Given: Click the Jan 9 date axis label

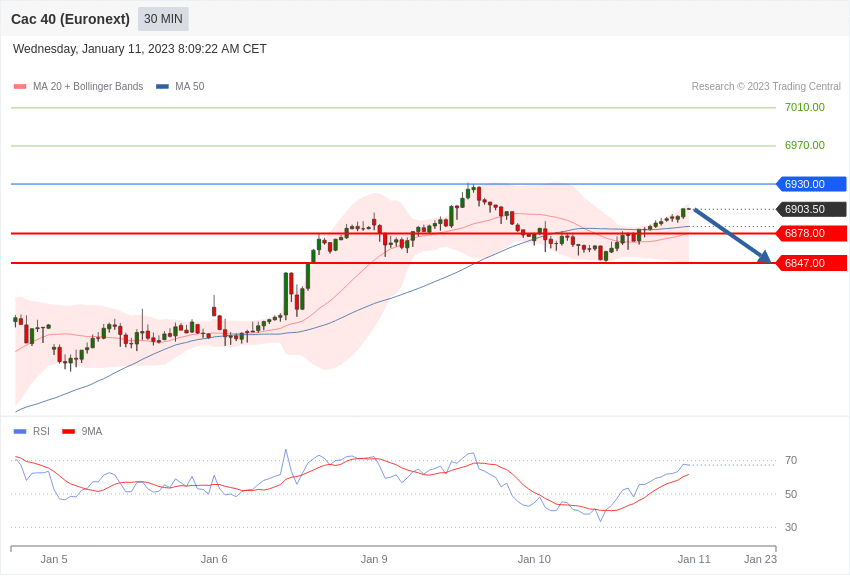Looking at the screenshot, I should pos(374,559).
